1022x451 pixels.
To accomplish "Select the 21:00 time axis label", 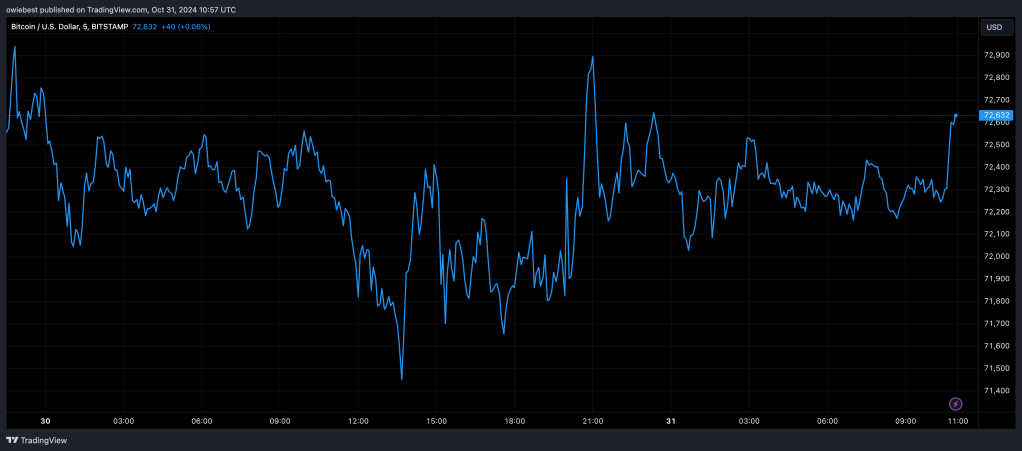I will [592, 422].
